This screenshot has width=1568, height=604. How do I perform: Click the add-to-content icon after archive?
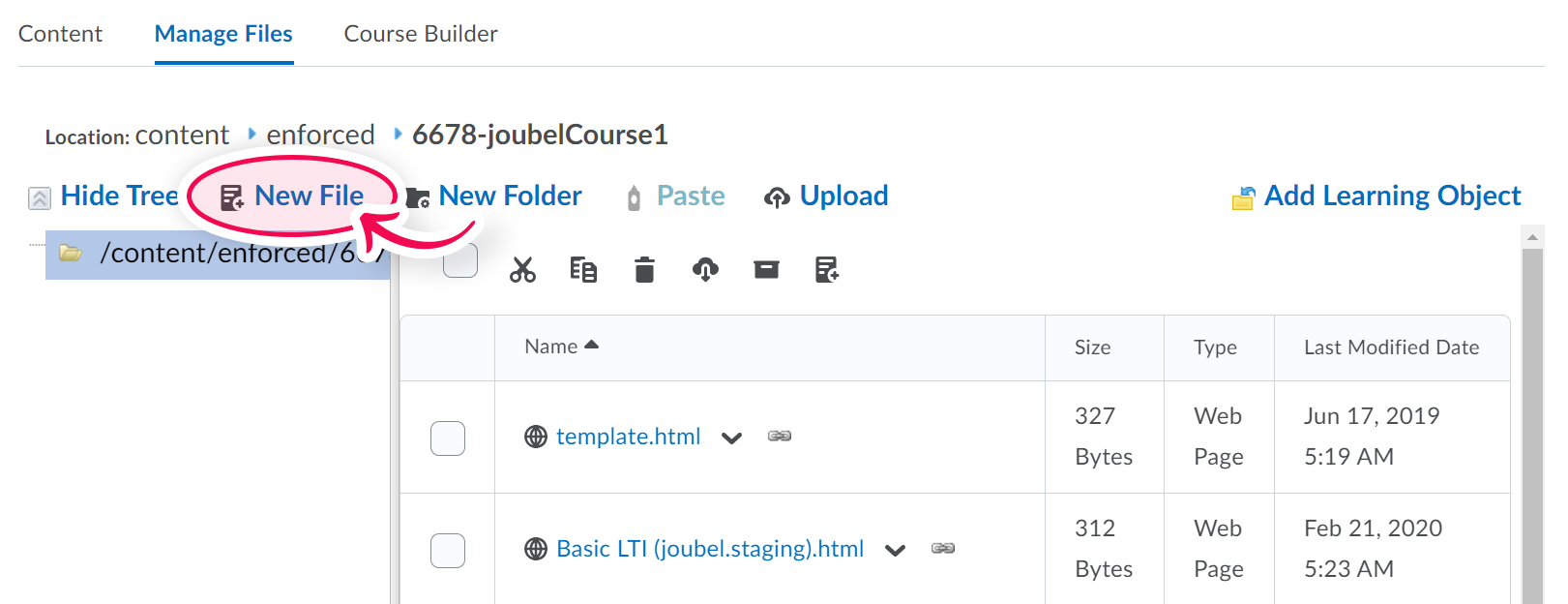827,270
